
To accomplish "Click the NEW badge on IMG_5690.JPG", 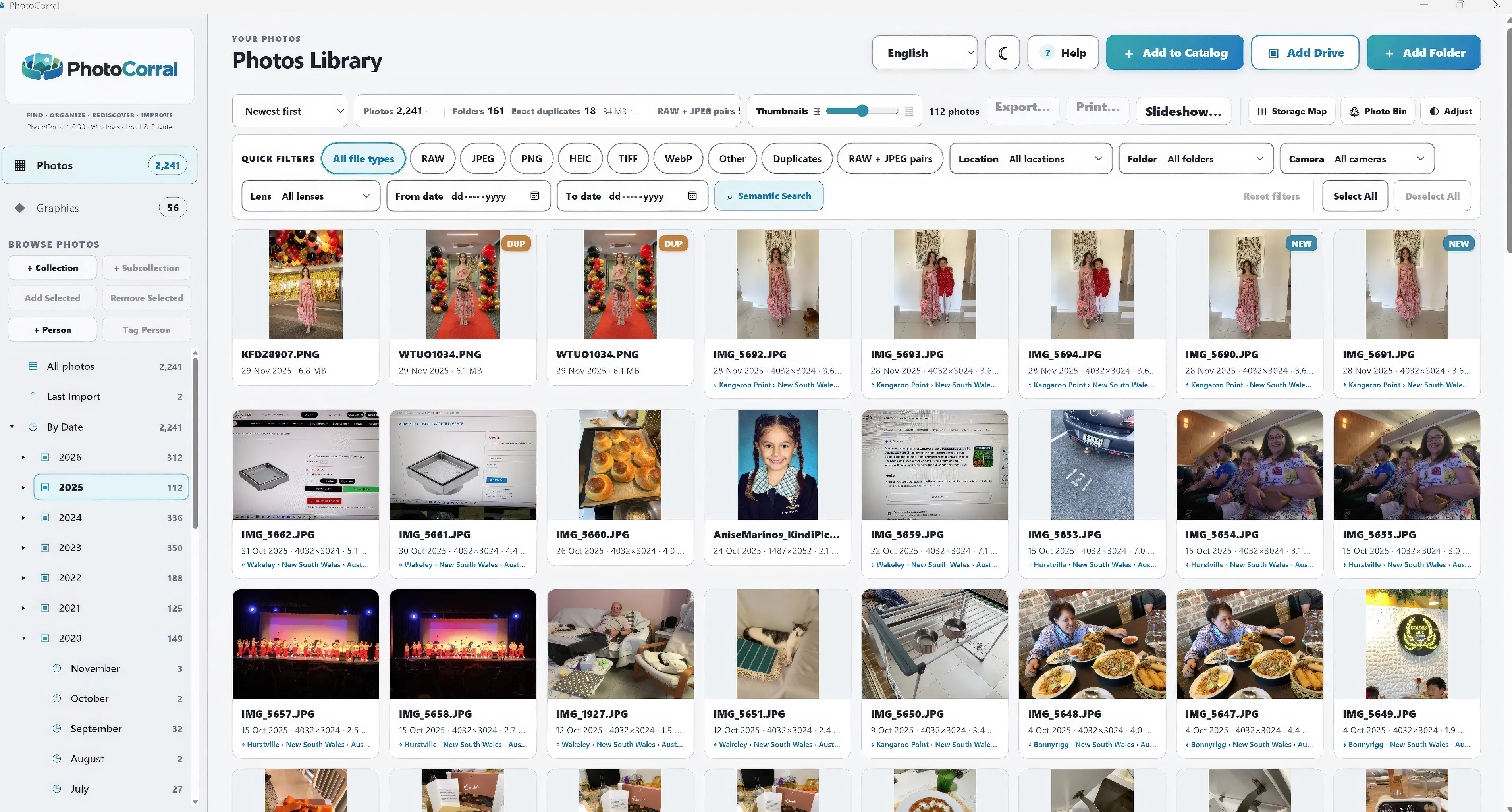I will [x=1301, y=244].
